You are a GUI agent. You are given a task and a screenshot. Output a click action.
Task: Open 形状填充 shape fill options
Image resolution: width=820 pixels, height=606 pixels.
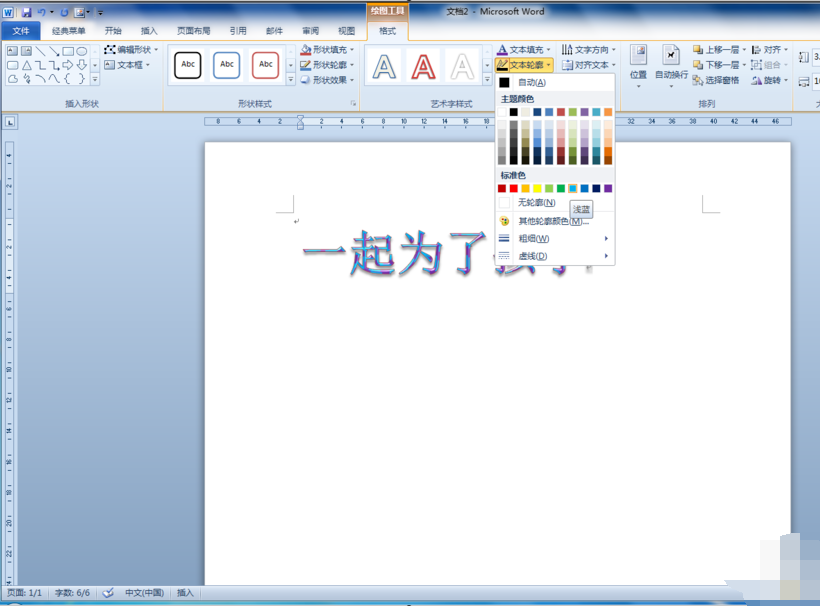click(327, 50)
